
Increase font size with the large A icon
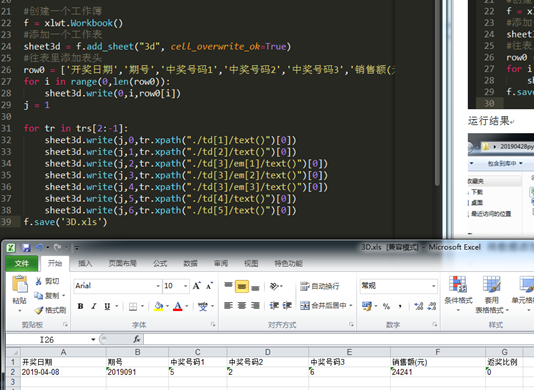(197, 286)
